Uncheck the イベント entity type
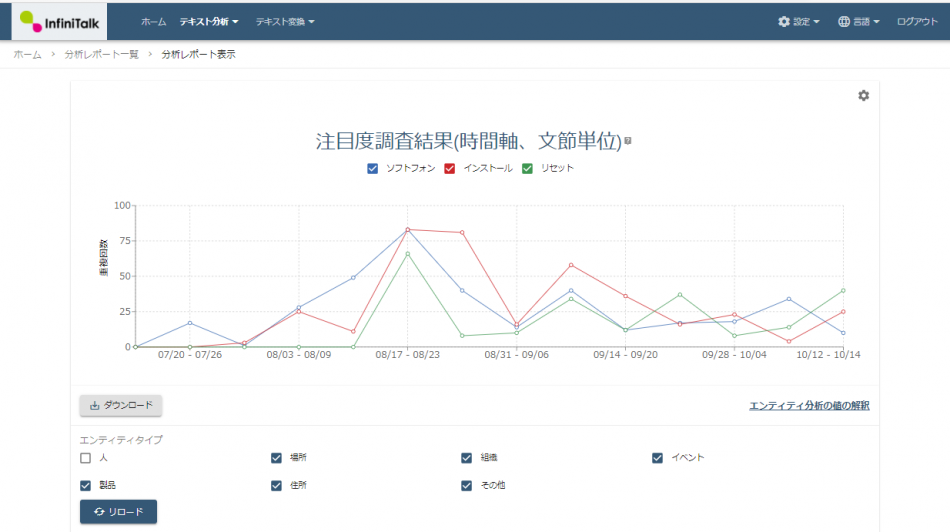 tap(657, 458)
